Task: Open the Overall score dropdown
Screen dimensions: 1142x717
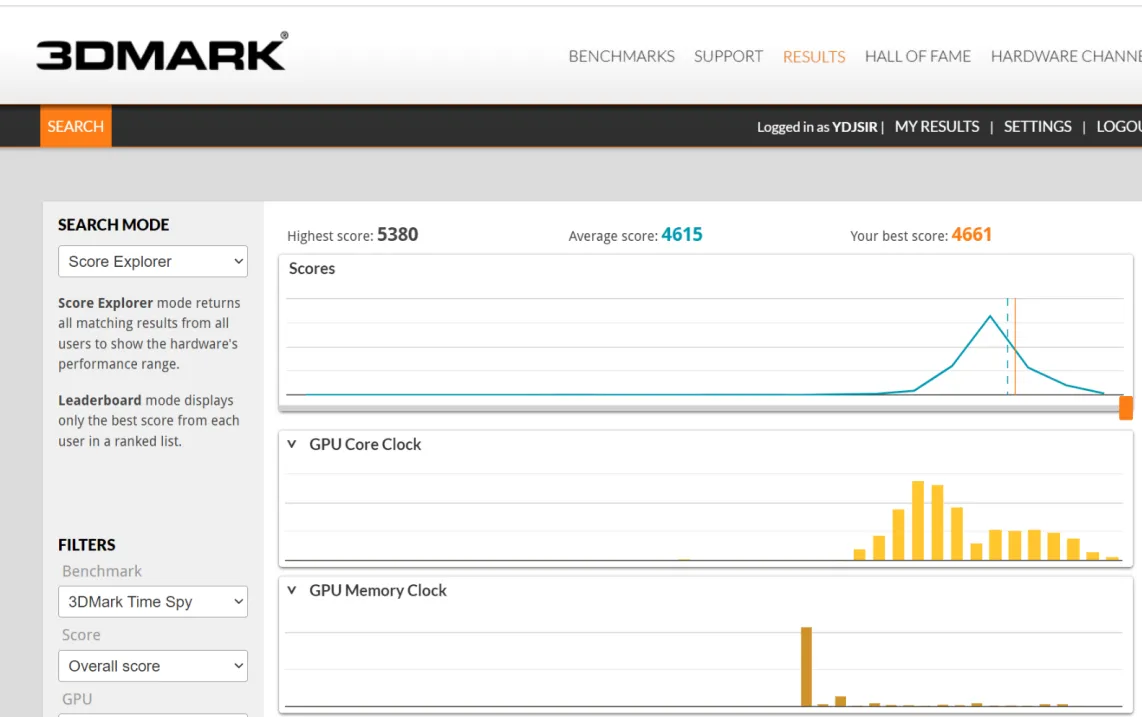Action: click(153, 666)
